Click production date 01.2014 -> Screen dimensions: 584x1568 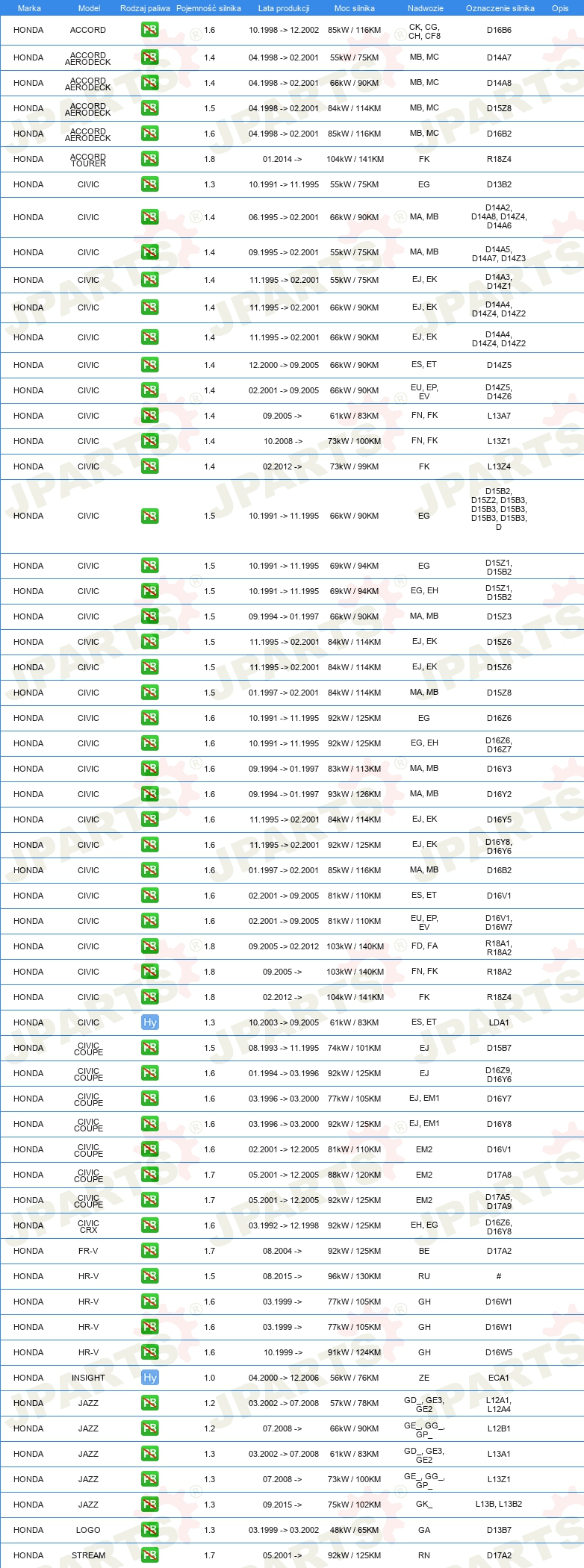pos(282,159)
